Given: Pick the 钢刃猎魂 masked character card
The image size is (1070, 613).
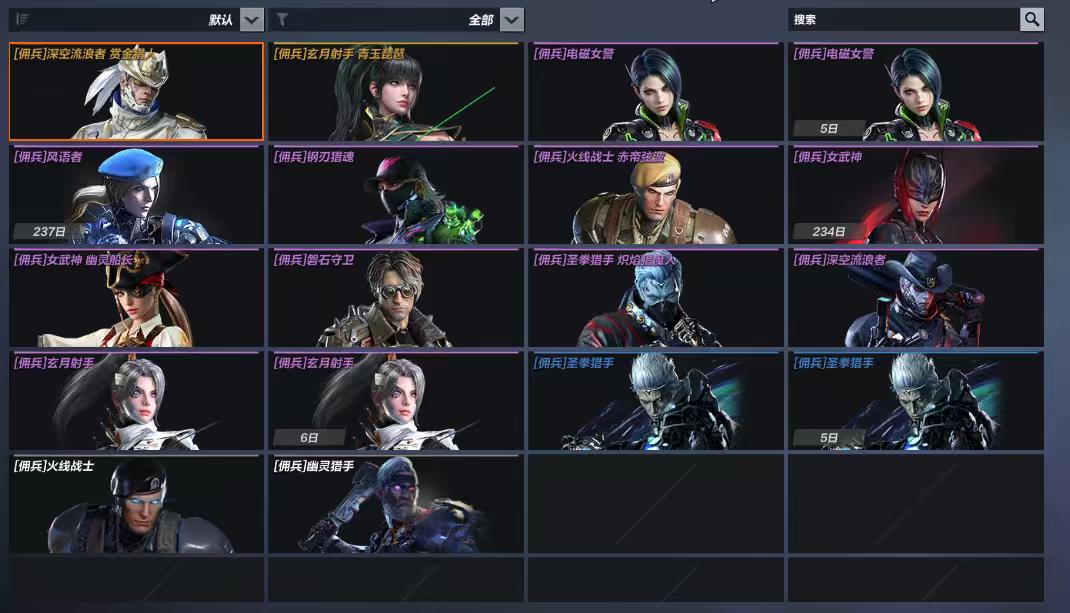Looking at the screenshot, I should point(396,195).
